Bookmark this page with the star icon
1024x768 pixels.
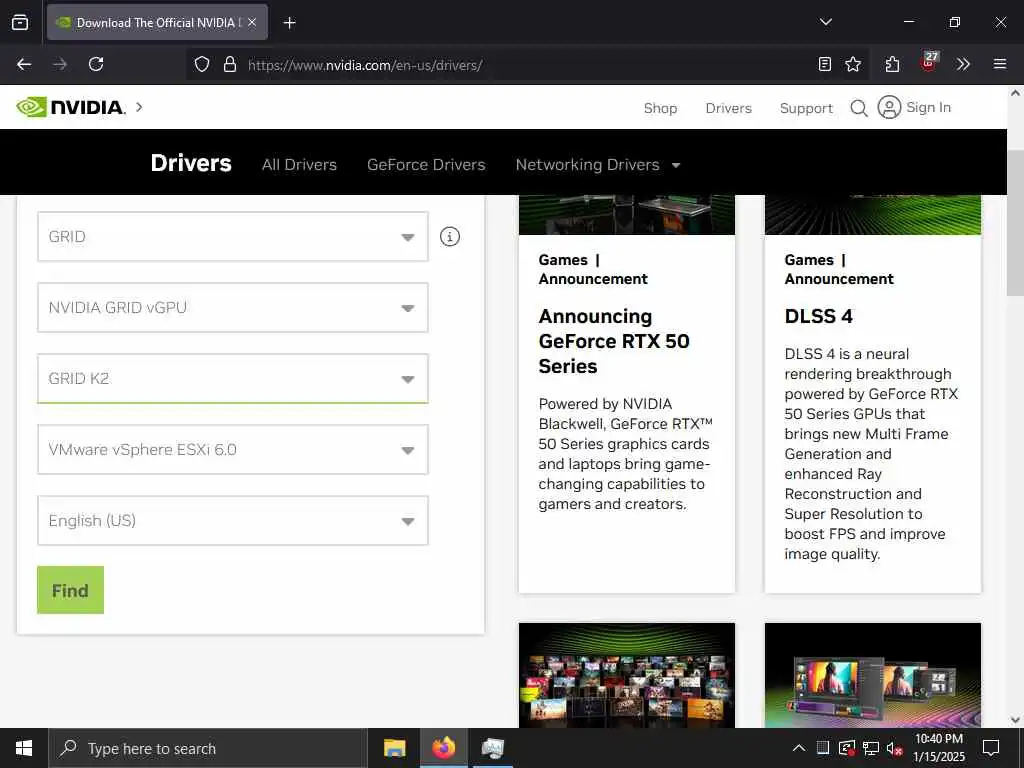pyautogui.click(x=853, y=64)
